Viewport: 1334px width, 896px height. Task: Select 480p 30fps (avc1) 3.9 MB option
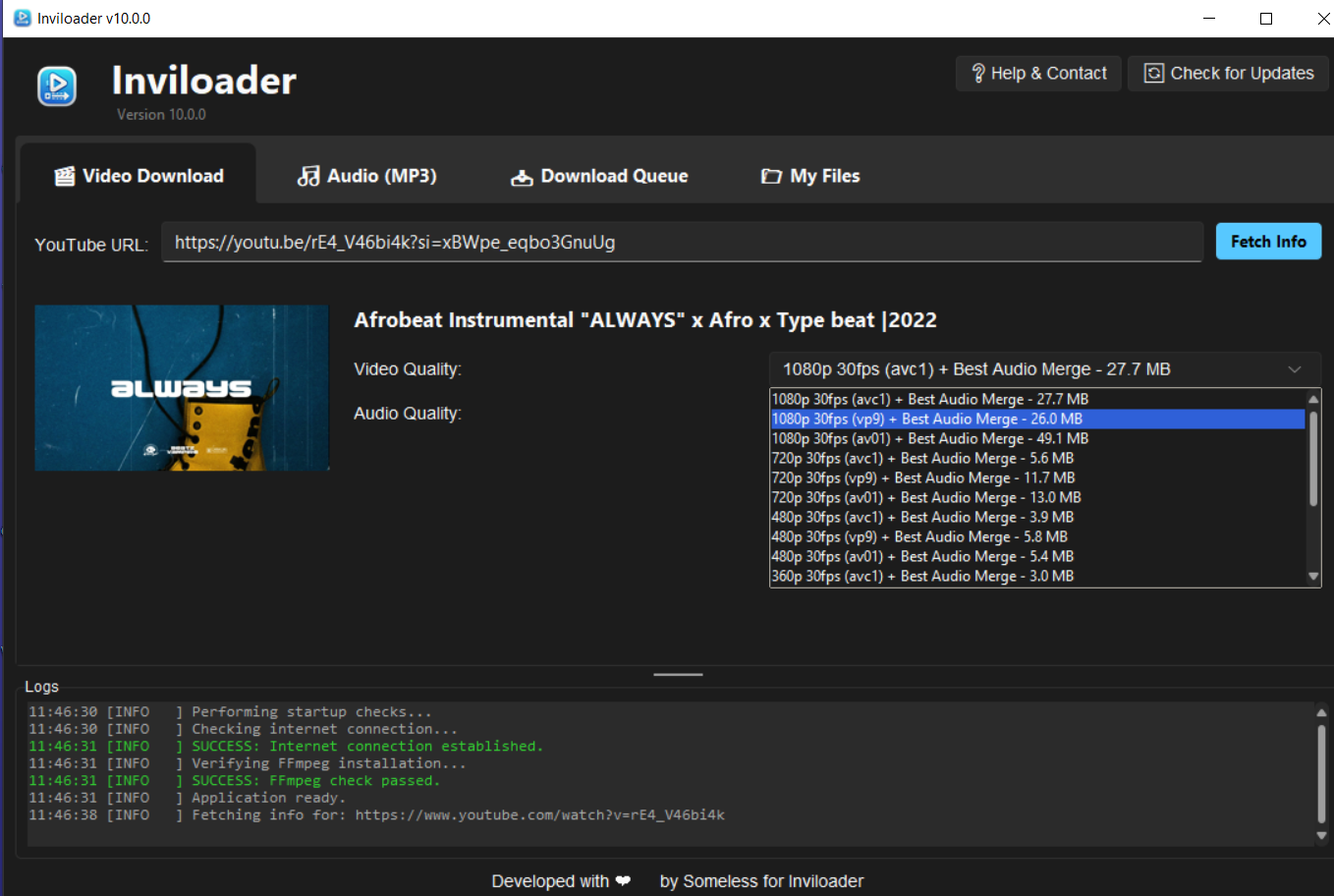tap(1037, 517)
